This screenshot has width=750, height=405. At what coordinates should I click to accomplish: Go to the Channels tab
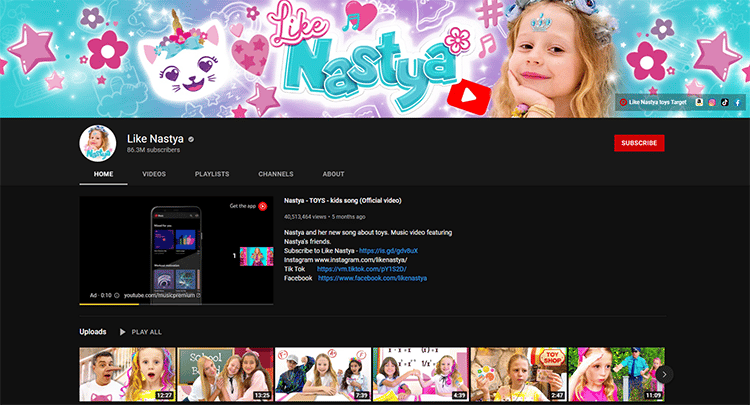pos(275,174)
